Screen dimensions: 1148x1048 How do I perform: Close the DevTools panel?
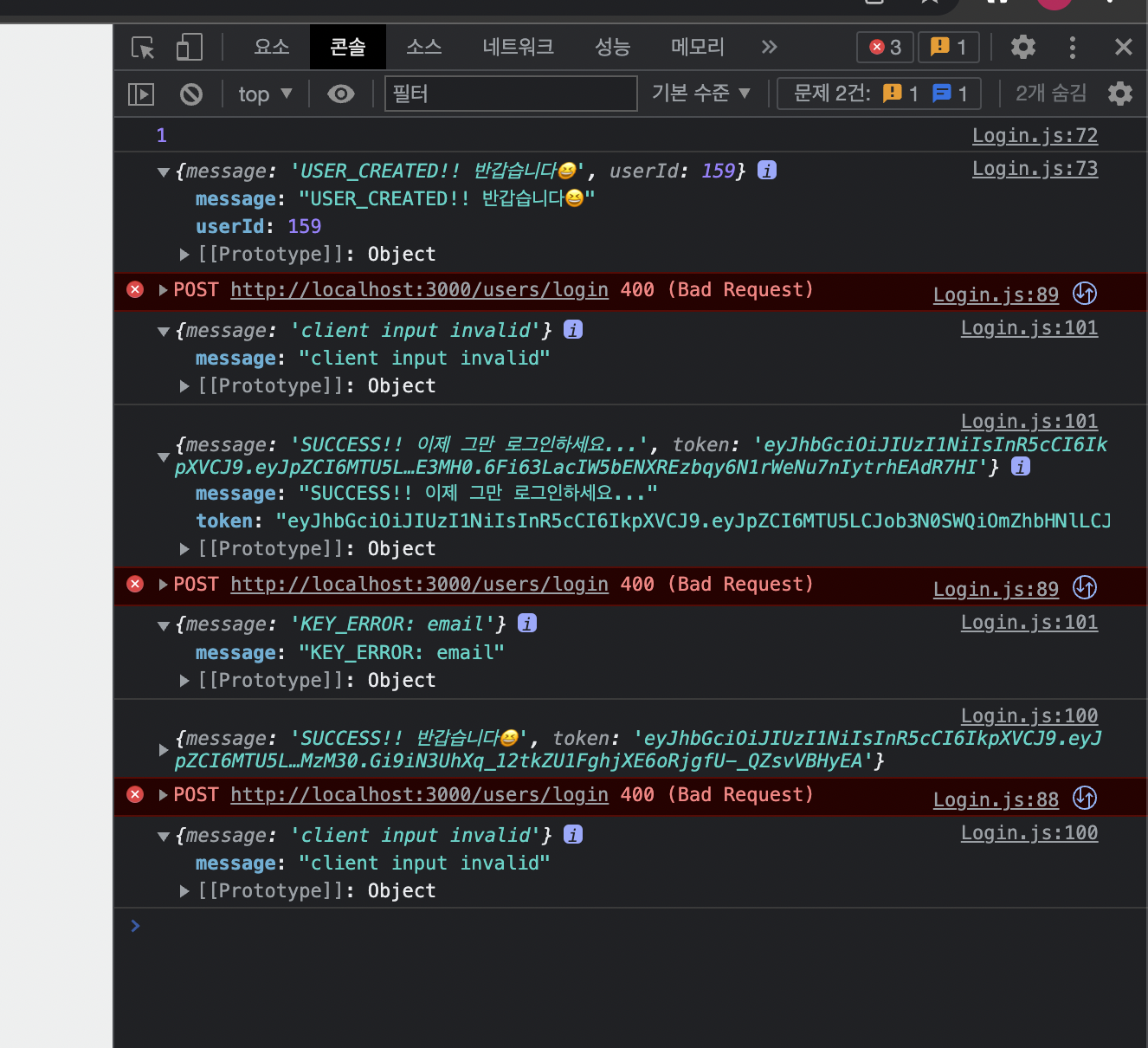coord(1124,47)
